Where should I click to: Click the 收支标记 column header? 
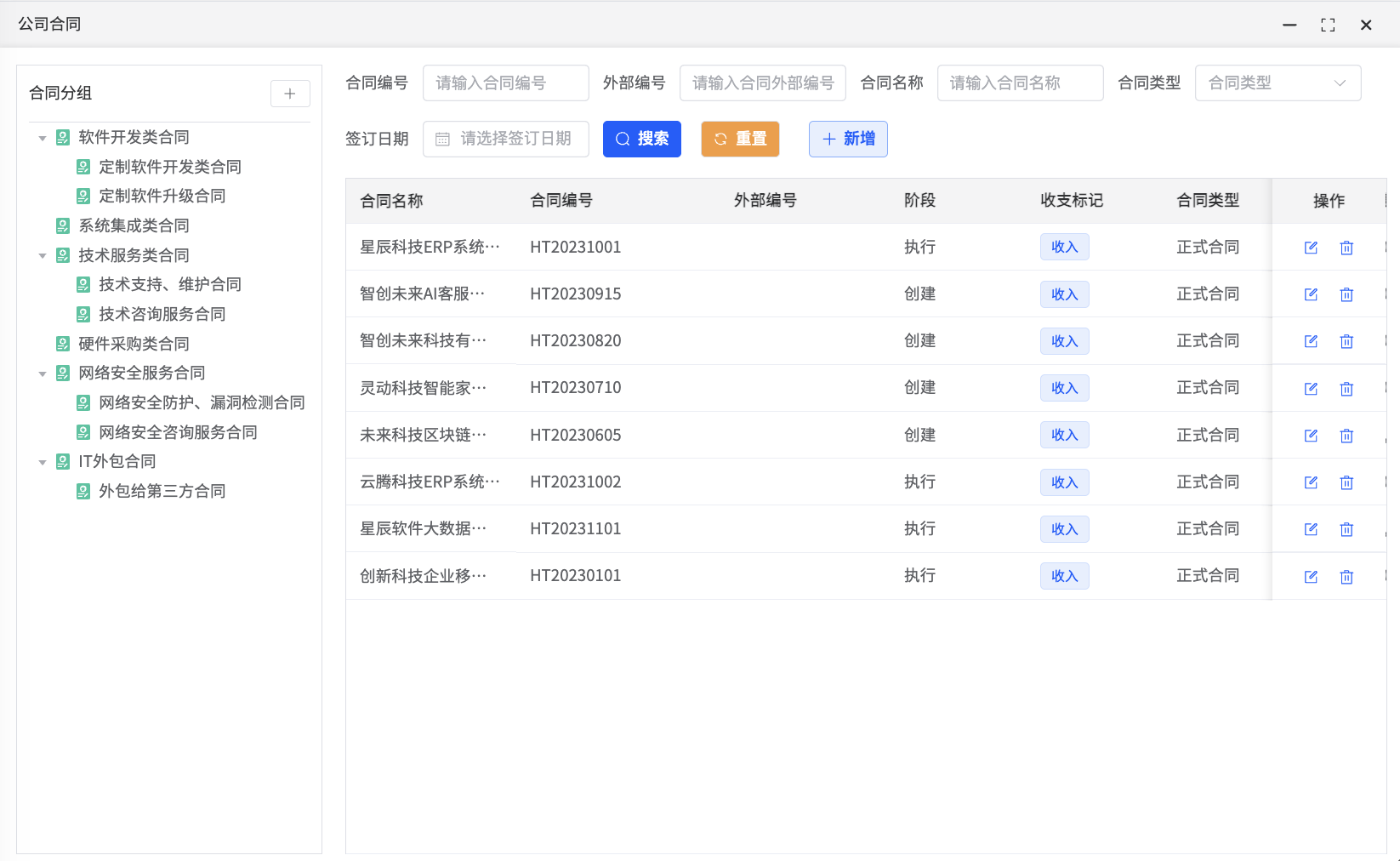pyautogui.click(x=1072, y=201)
